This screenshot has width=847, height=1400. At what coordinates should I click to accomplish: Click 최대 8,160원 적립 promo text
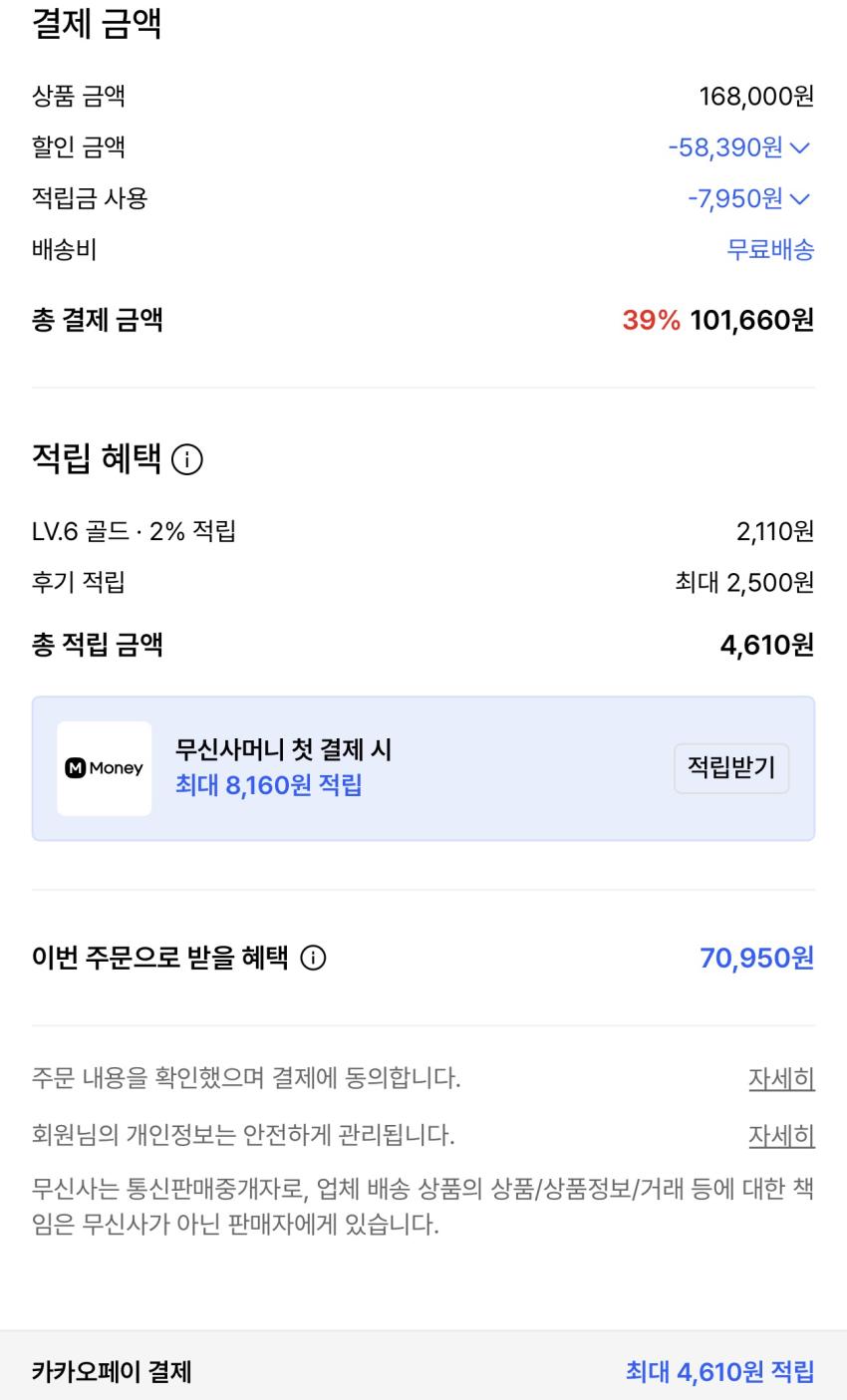tap(268, 786)
